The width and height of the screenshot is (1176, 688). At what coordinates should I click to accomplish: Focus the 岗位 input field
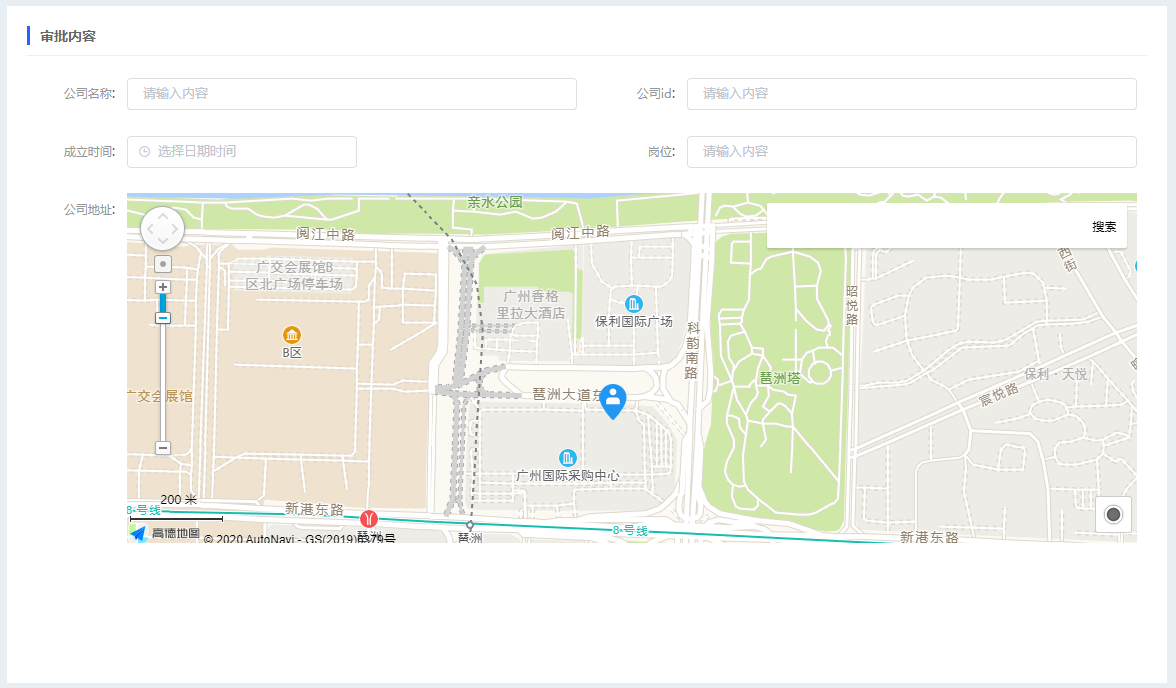point(911,152)
